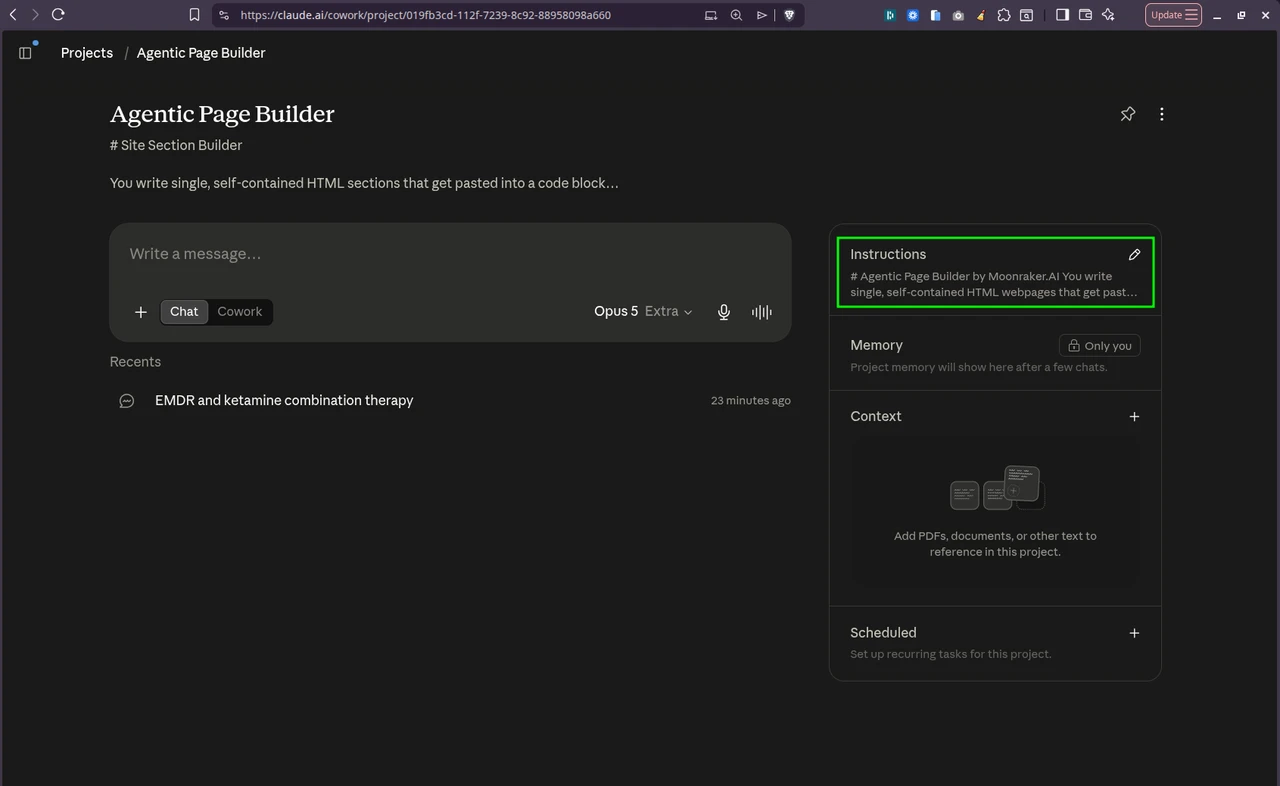Open the Opus 5 Extra model dropdown

pos(643,312)
